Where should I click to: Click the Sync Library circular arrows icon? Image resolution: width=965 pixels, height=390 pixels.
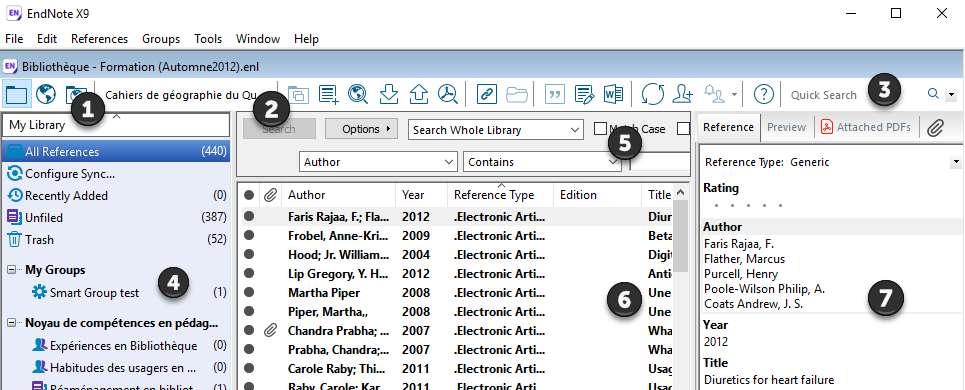(653, 94)
